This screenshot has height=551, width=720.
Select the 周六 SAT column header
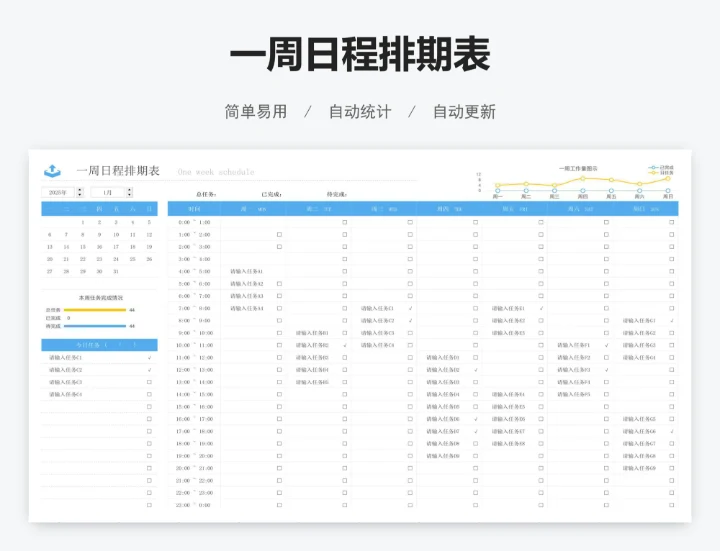[x=580, y=209]
